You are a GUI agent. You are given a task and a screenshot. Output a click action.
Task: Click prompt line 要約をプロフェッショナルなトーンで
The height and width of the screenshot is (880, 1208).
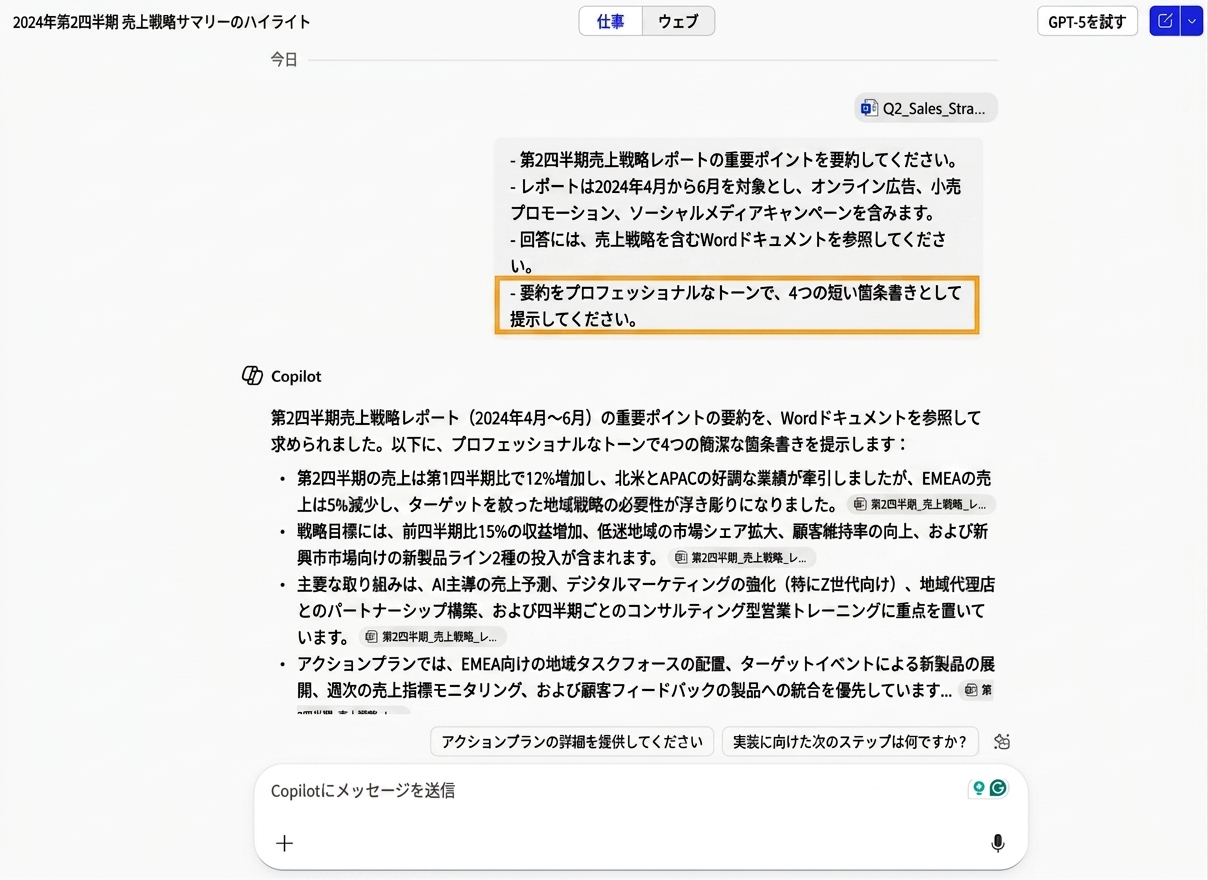pos(735,306)
